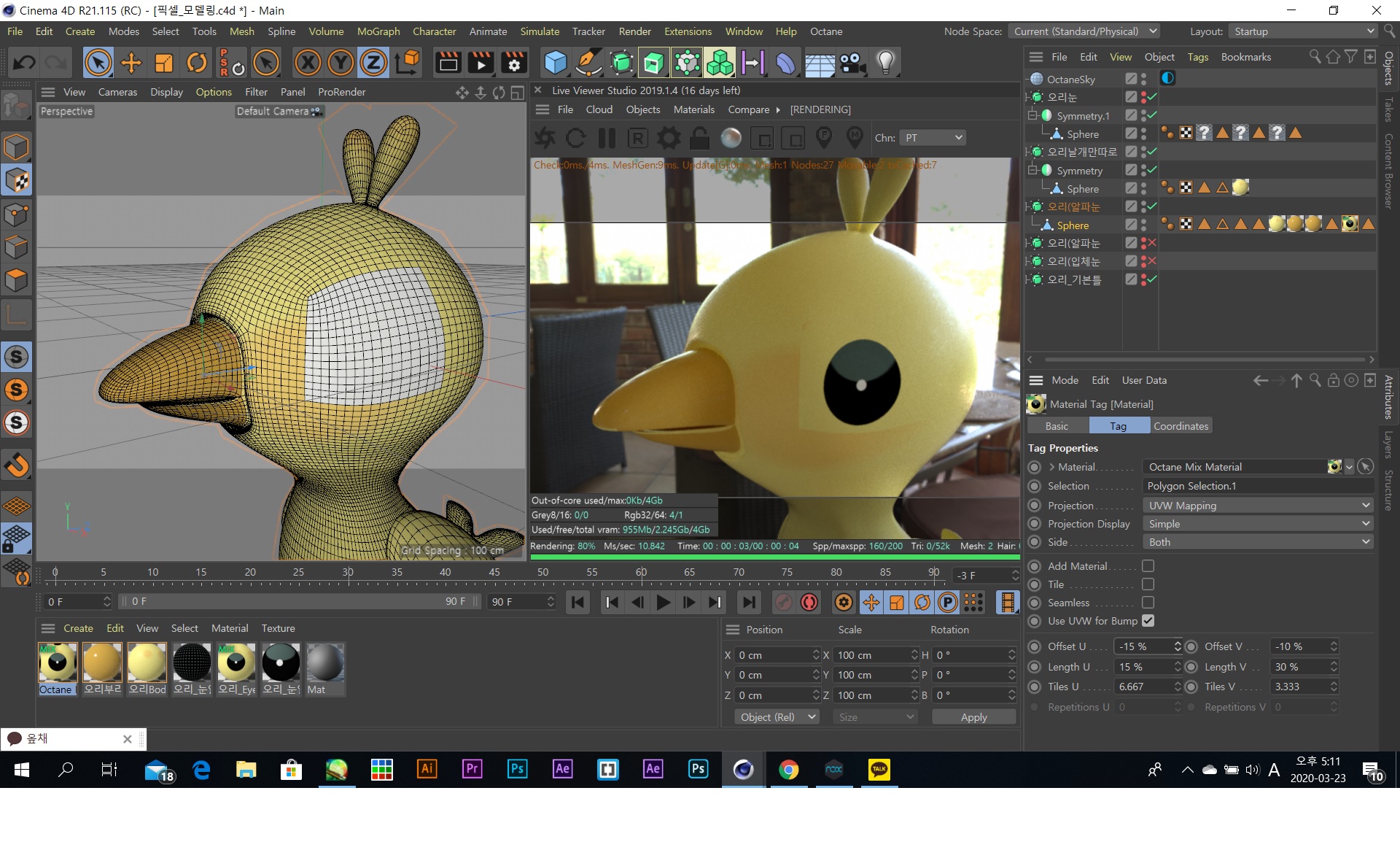This screenshot has height=858, width=1400.
Task: Click clay mode sphere icon
Action: point(731,138)
